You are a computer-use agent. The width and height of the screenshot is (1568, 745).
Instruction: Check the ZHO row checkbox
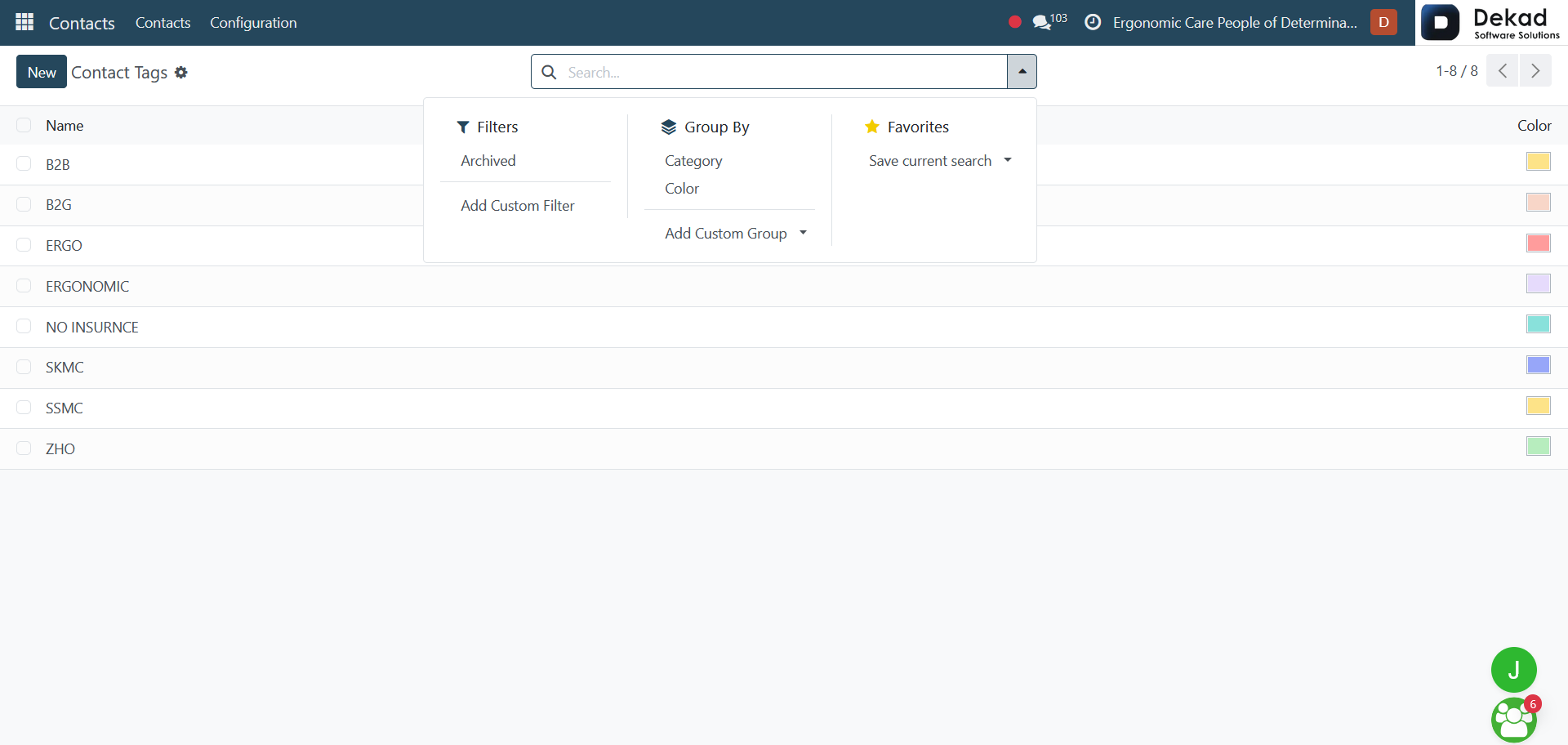click(24, 448)
